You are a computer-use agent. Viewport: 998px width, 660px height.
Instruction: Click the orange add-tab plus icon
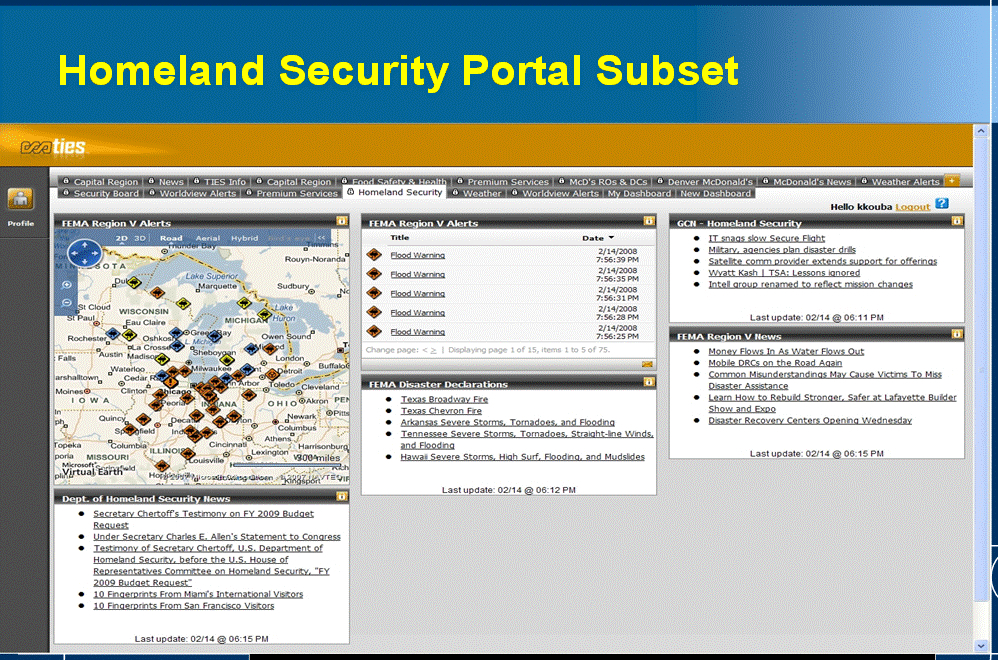coord(952,181)
